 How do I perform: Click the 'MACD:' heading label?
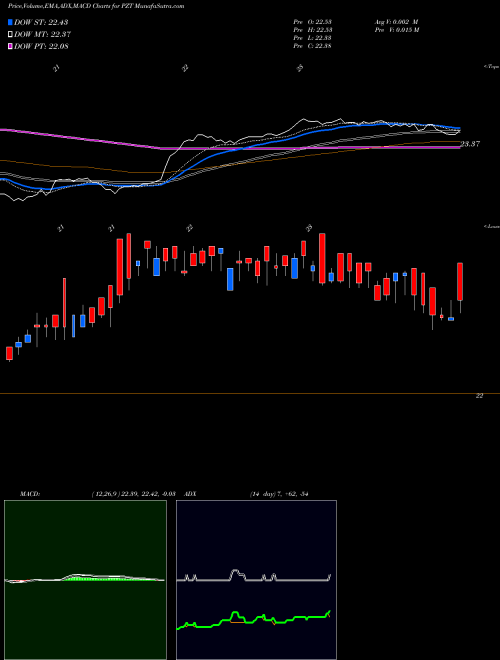point(30,494)
